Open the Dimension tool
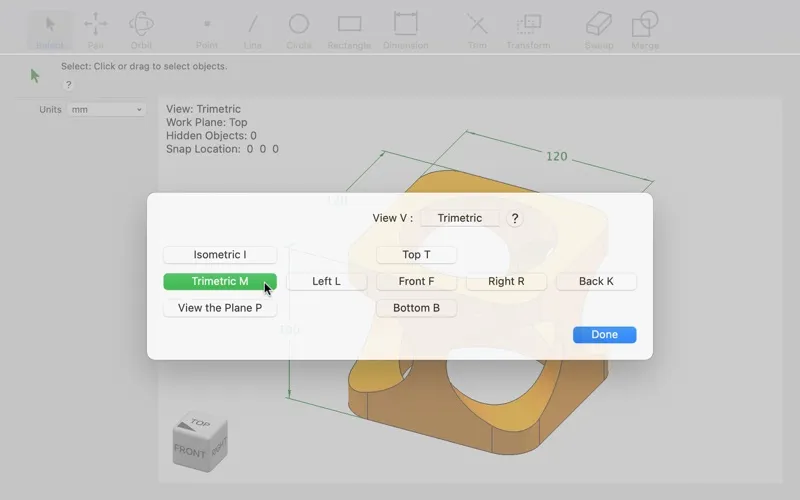 tap(406, 32)
